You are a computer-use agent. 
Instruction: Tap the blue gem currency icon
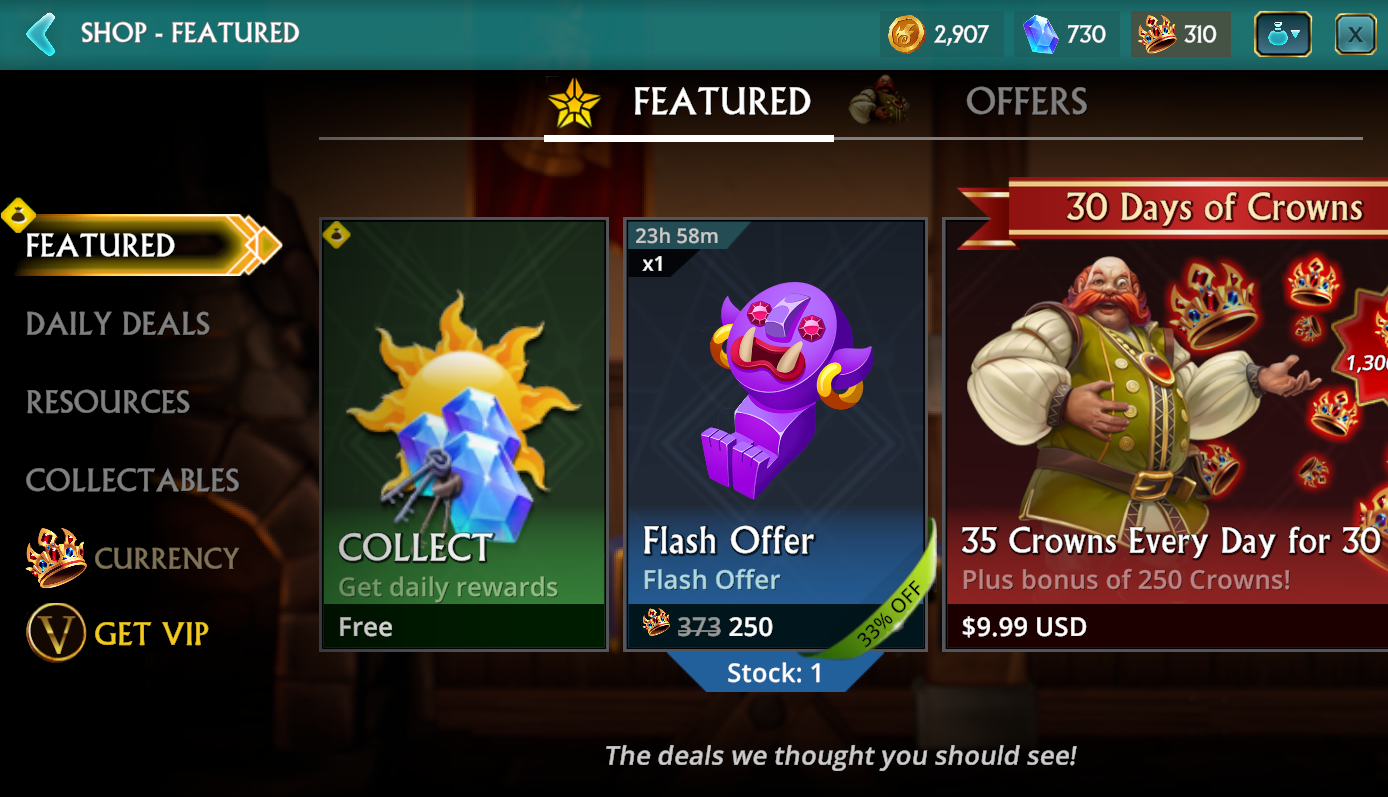1041,35
